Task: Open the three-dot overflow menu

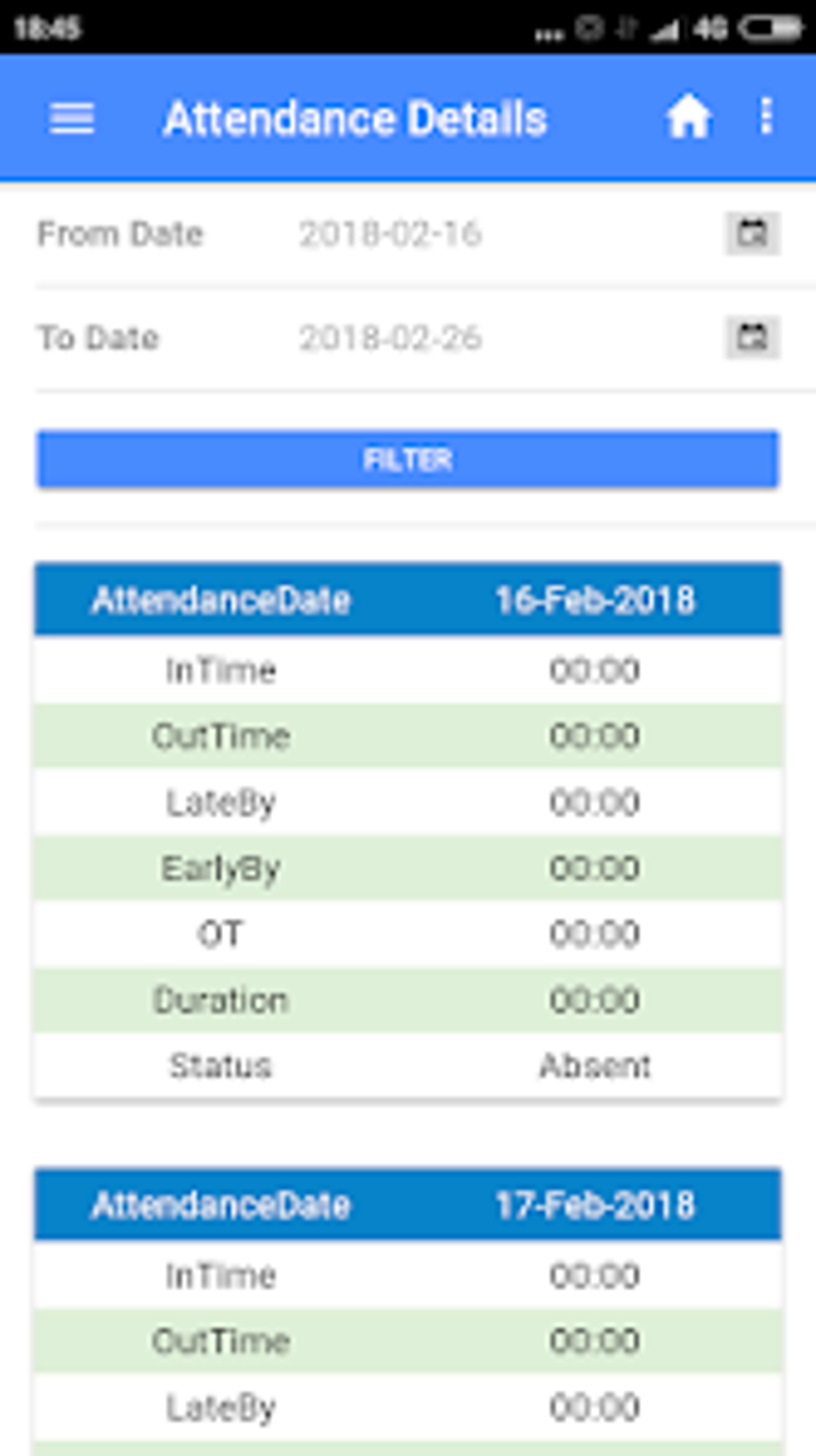Action: [x=766, y=117]
